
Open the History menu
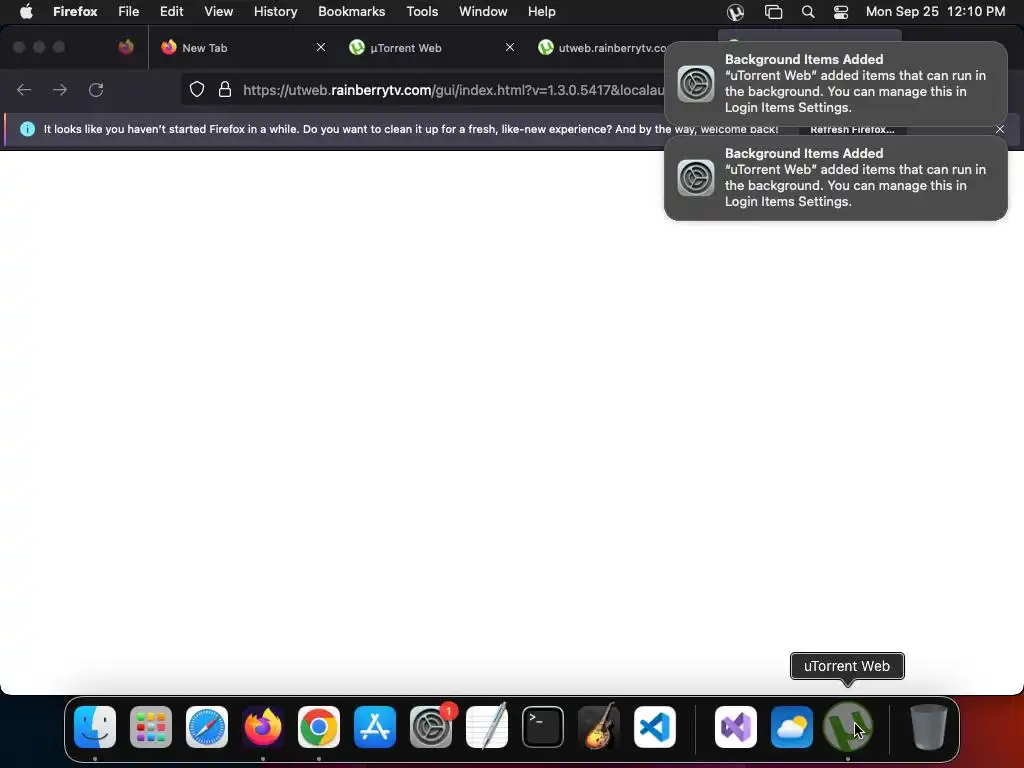tap(276, 12)
